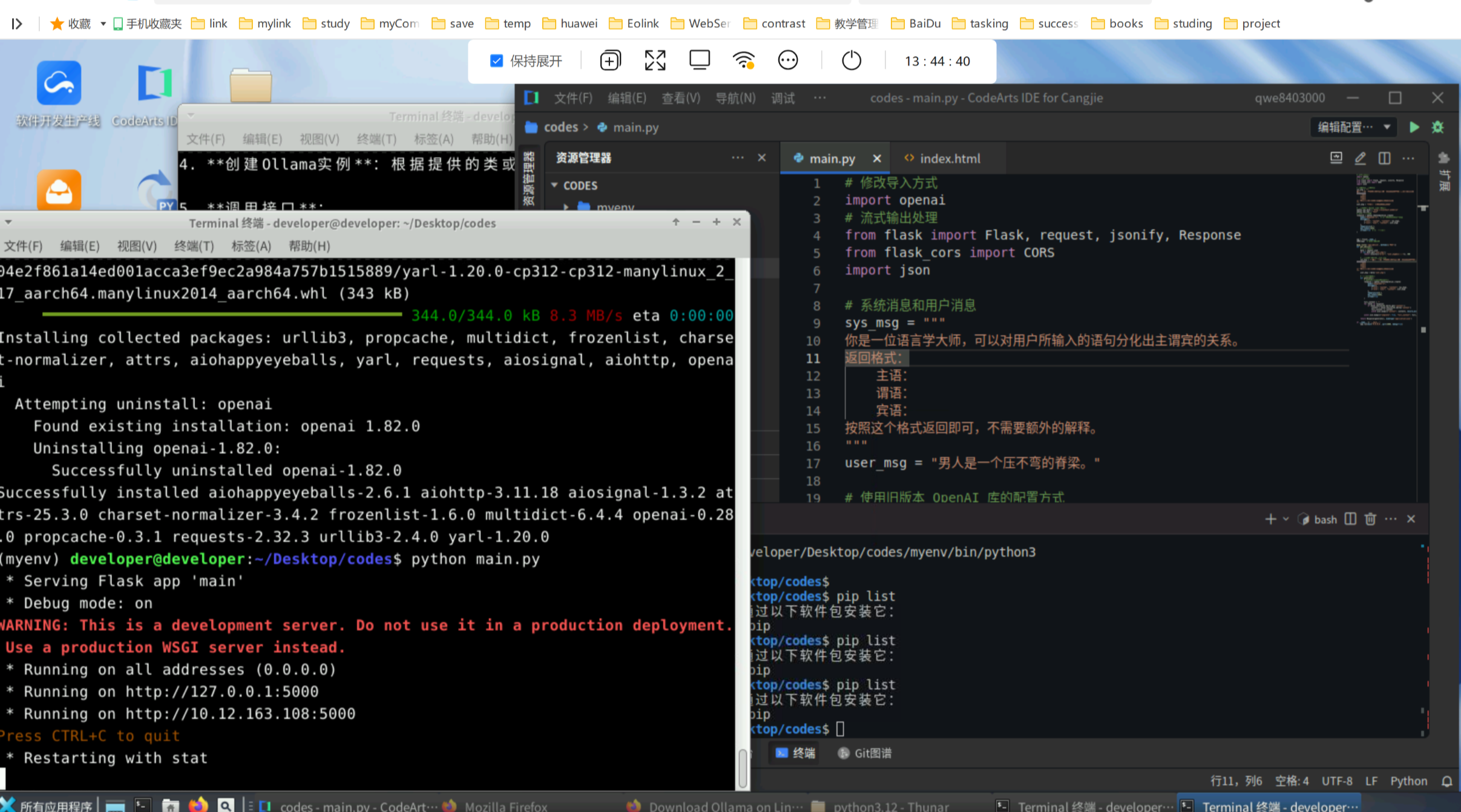The height and width of the screenshot is (812, 1461).
Task: Open Firefox from the taskbar
Action: tap(198, 805)
